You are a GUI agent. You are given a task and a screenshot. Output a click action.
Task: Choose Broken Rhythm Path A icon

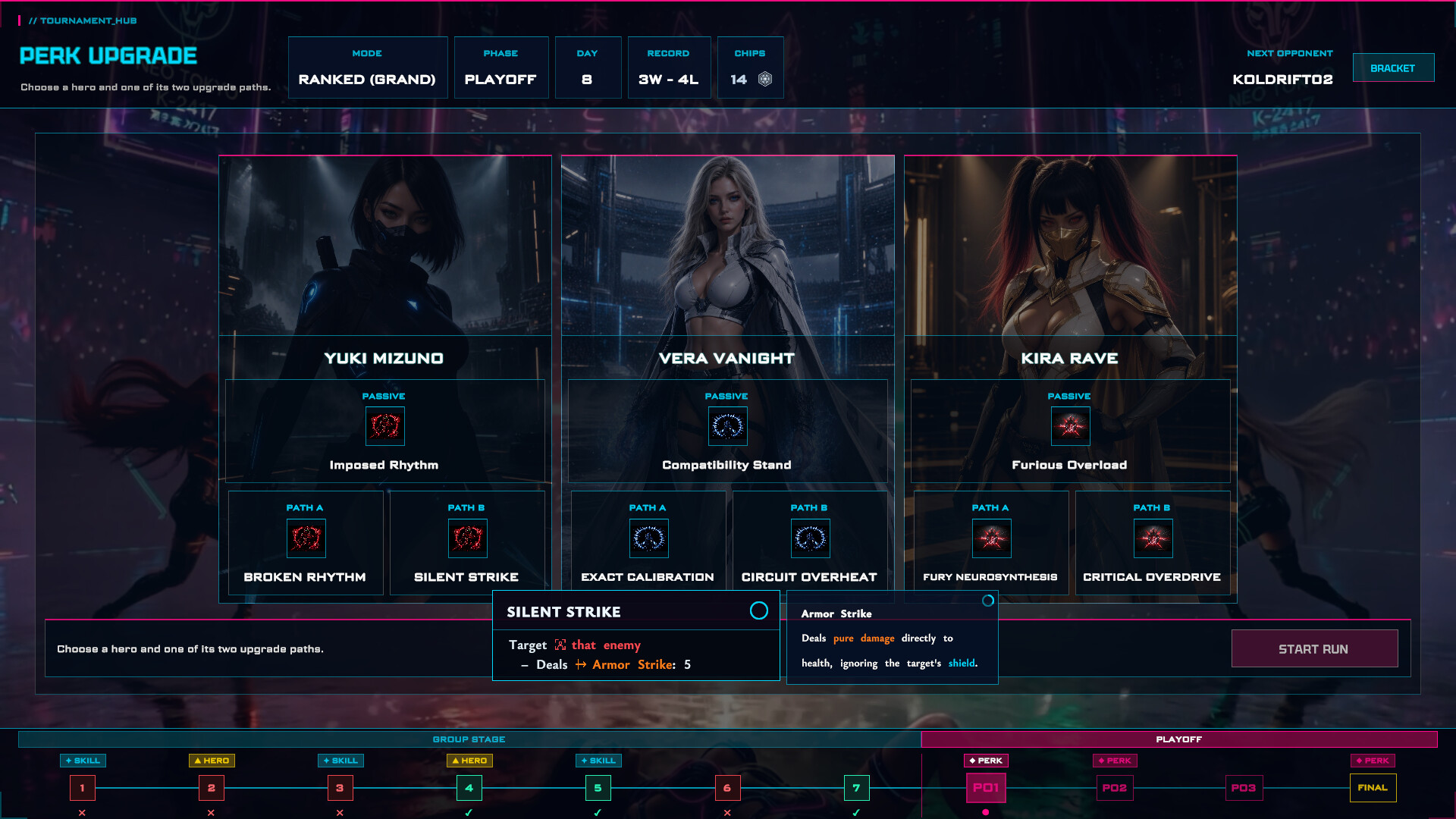(306, 538)
